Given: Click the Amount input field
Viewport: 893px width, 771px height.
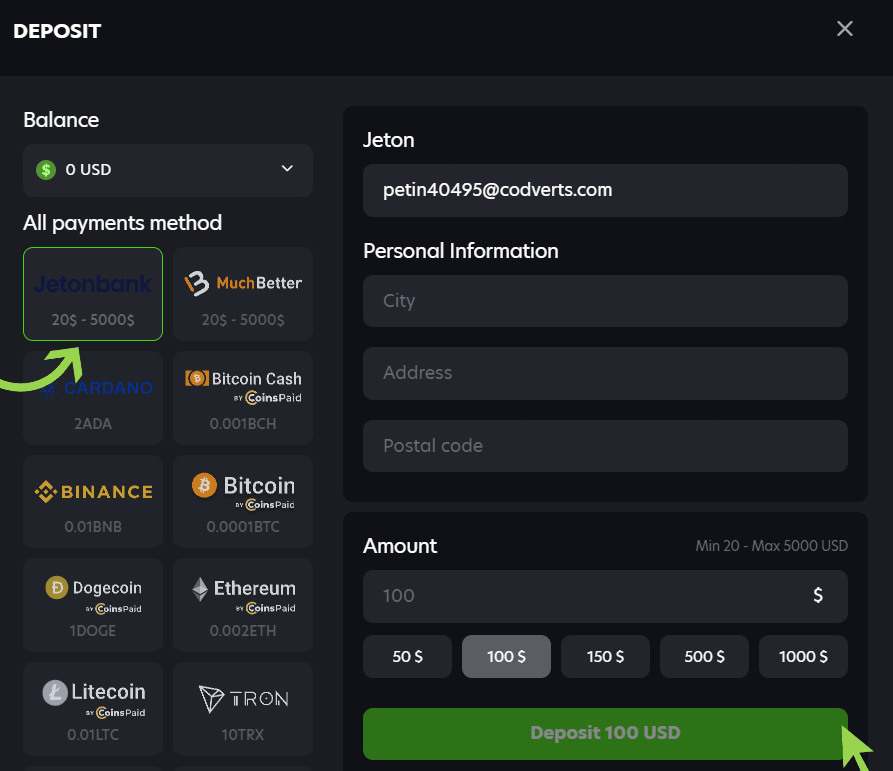Looking at the screenshot, I should [x=590, y=596].
